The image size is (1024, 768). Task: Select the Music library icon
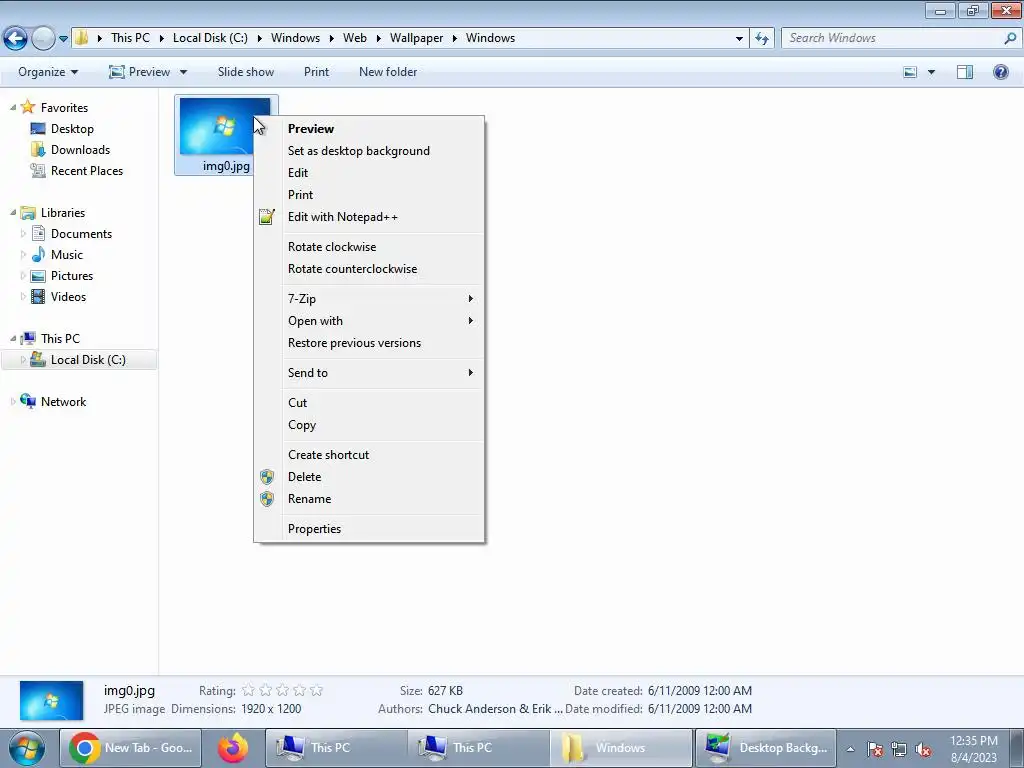tap(39, 254)
